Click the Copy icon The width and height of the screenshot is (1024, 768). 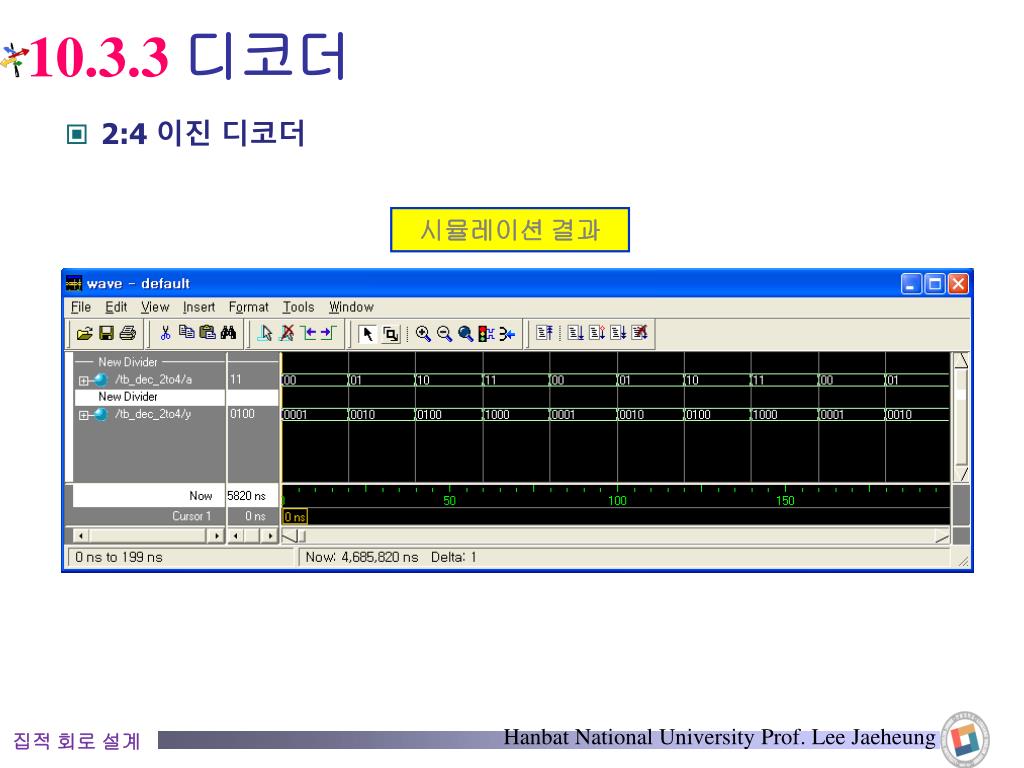coord(187,333)
